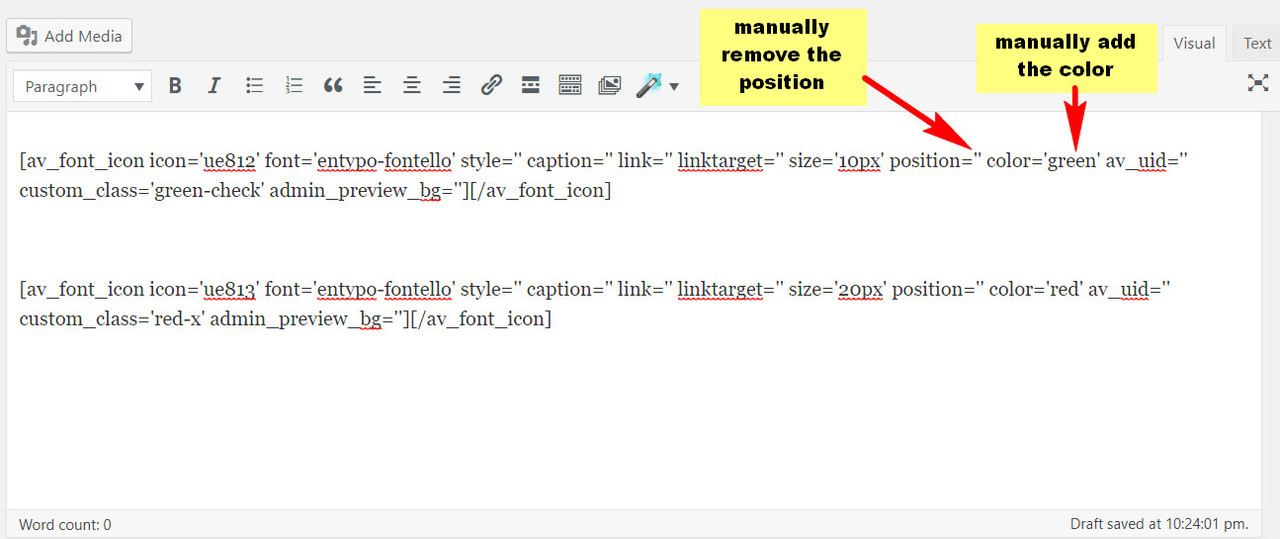The height and width of the screenshot is (539, 1280).
Task: Toggle the toolbar with keyboard icon
Action: tap(570, 86)
